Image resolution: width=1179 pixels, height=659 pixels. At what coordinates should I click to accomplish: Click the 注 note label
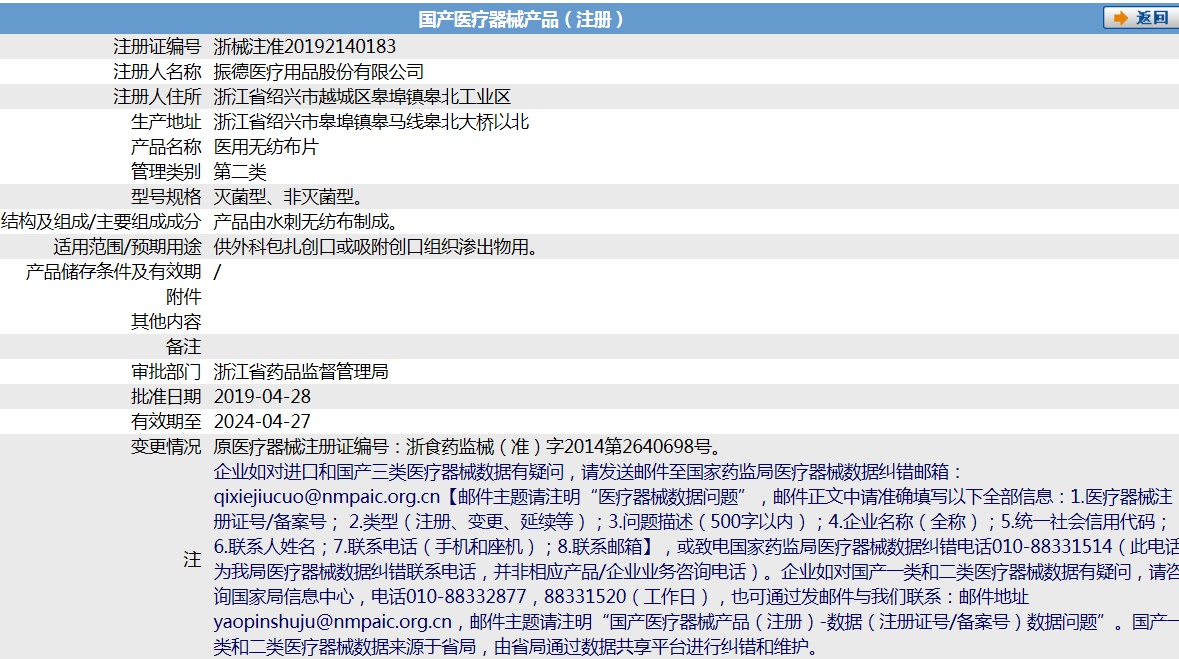(192, 559)
